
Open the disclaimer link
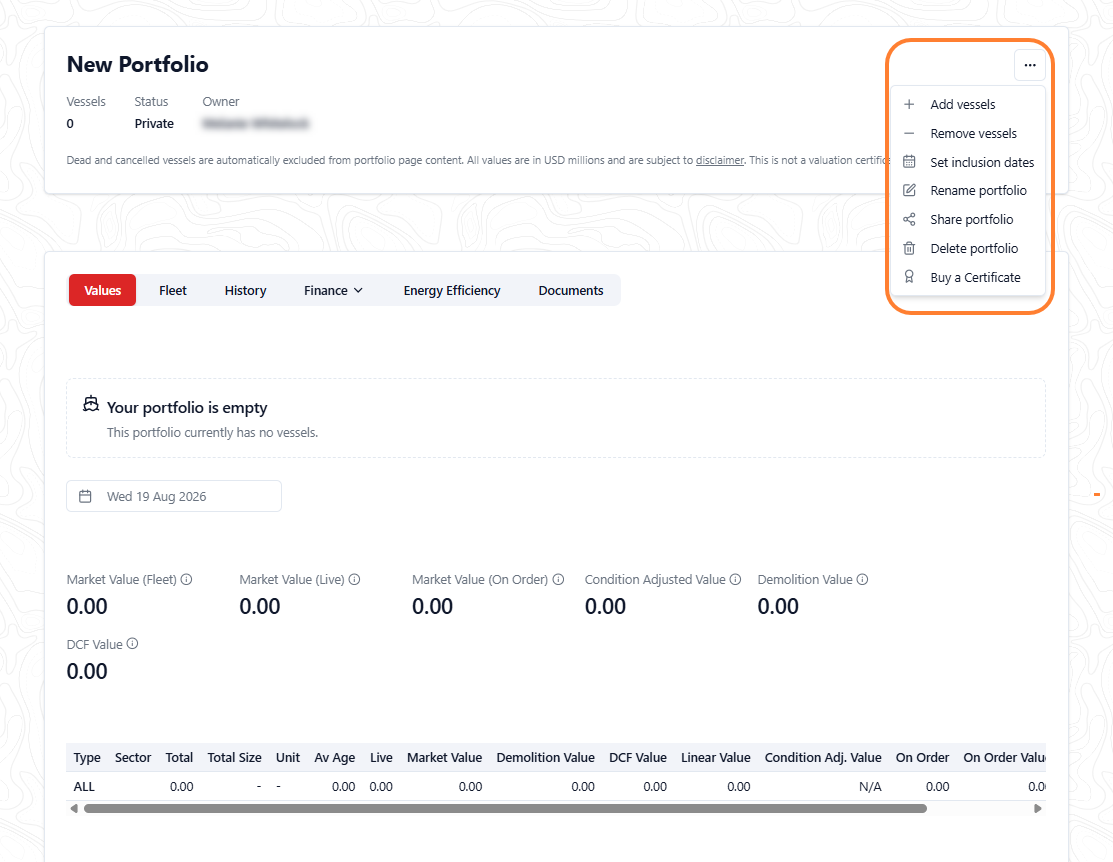click(x=720, y=160)
